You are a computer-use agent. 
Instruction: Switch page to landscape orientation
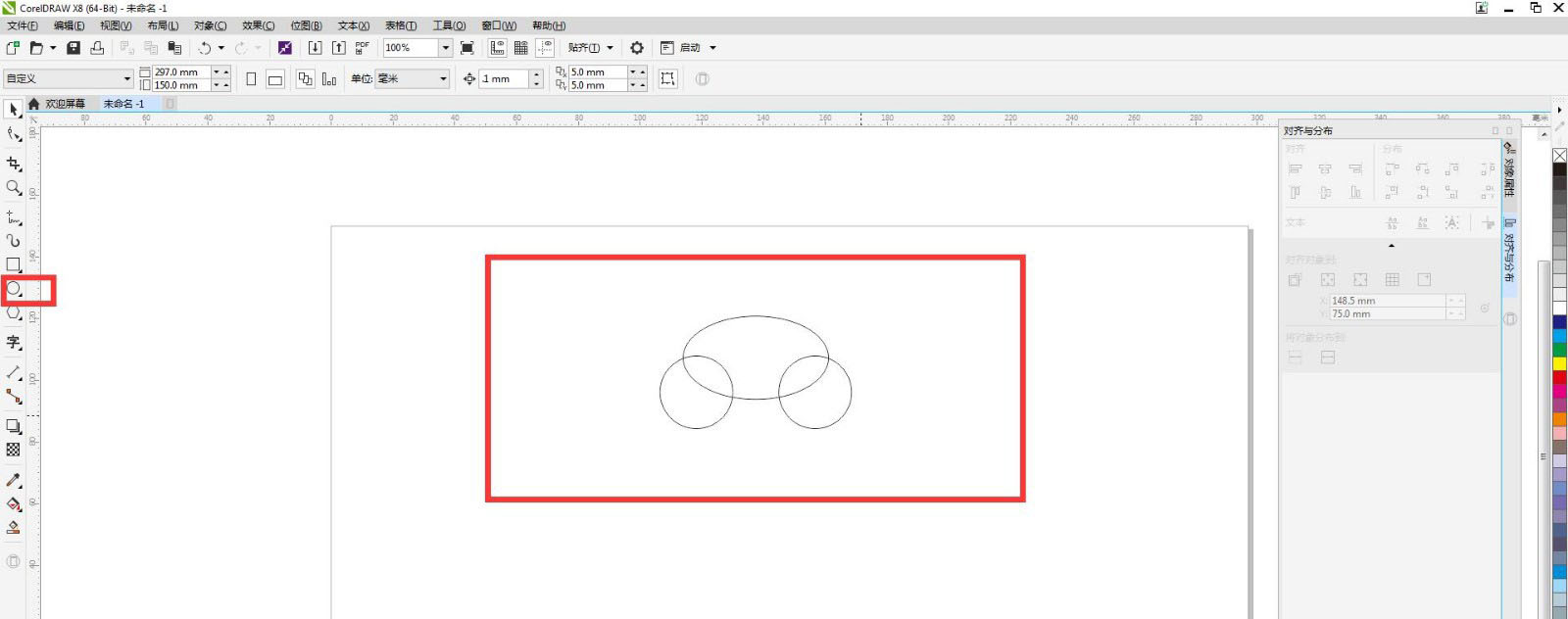click(x=275, y=79)
